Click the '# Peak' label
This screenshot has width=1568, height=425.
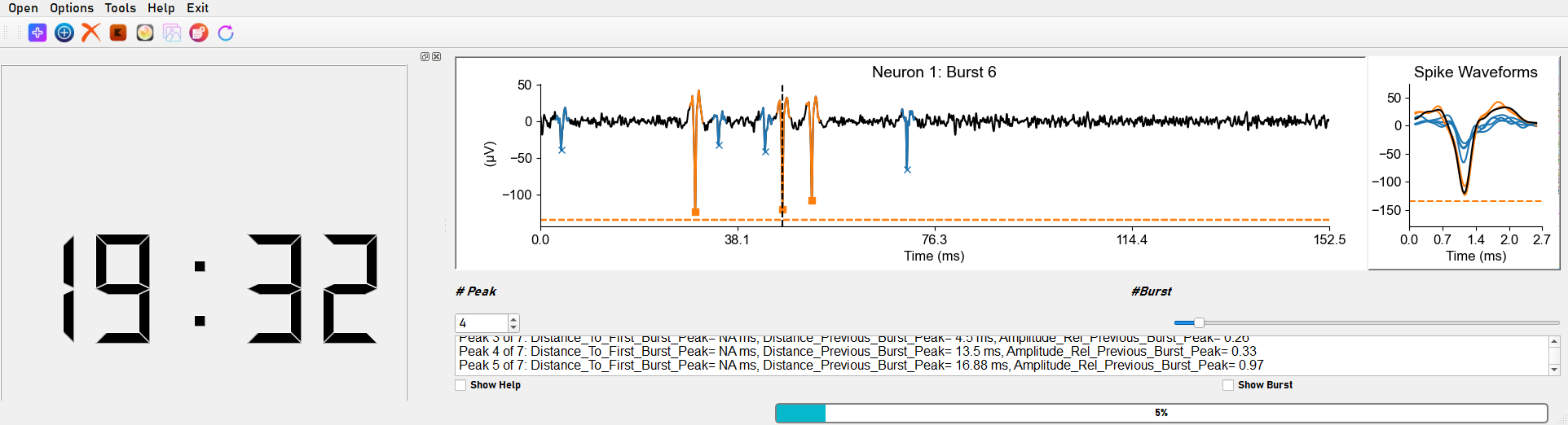[x=475, y=291]
